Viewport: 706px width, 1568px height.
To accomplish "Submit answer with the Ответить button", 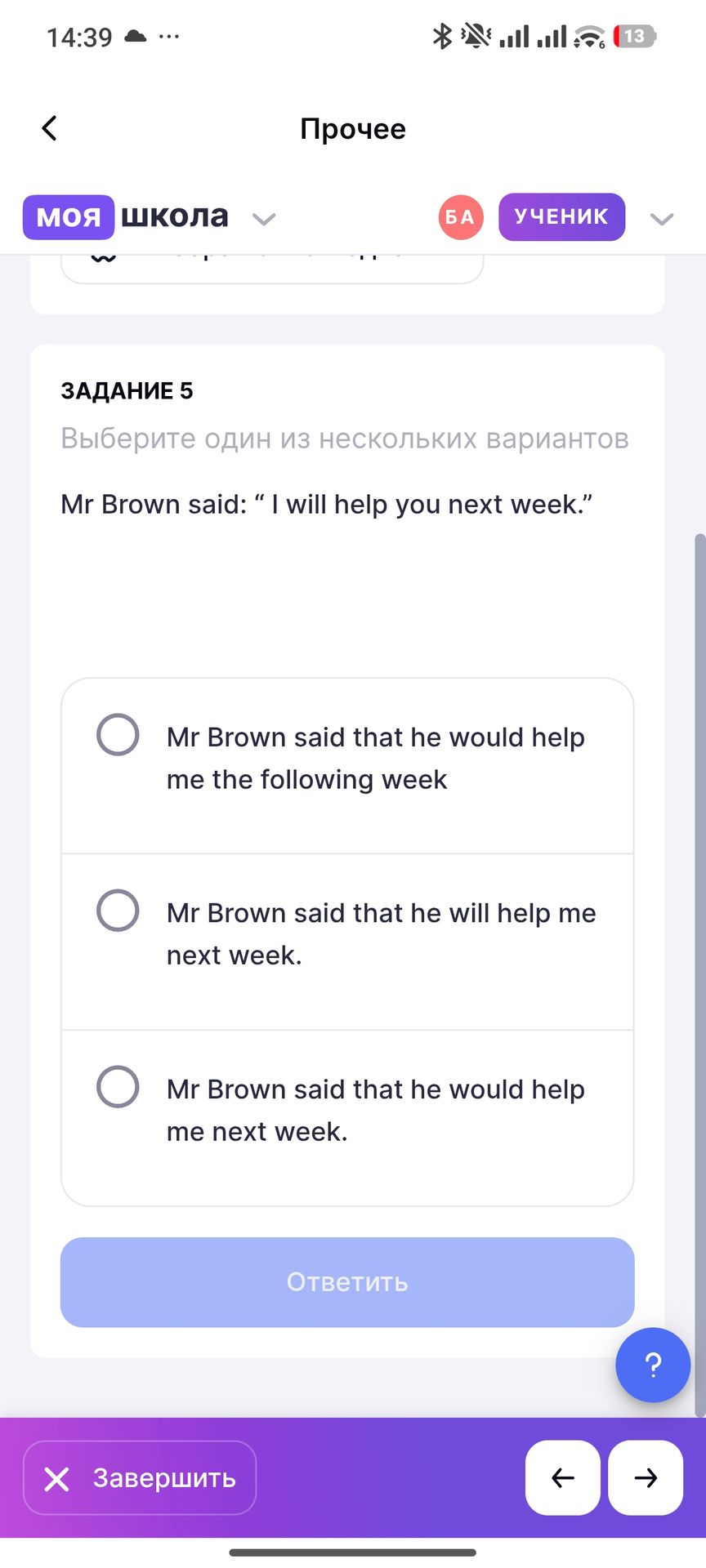I will pyautogui.click(x=347, y=1282).
